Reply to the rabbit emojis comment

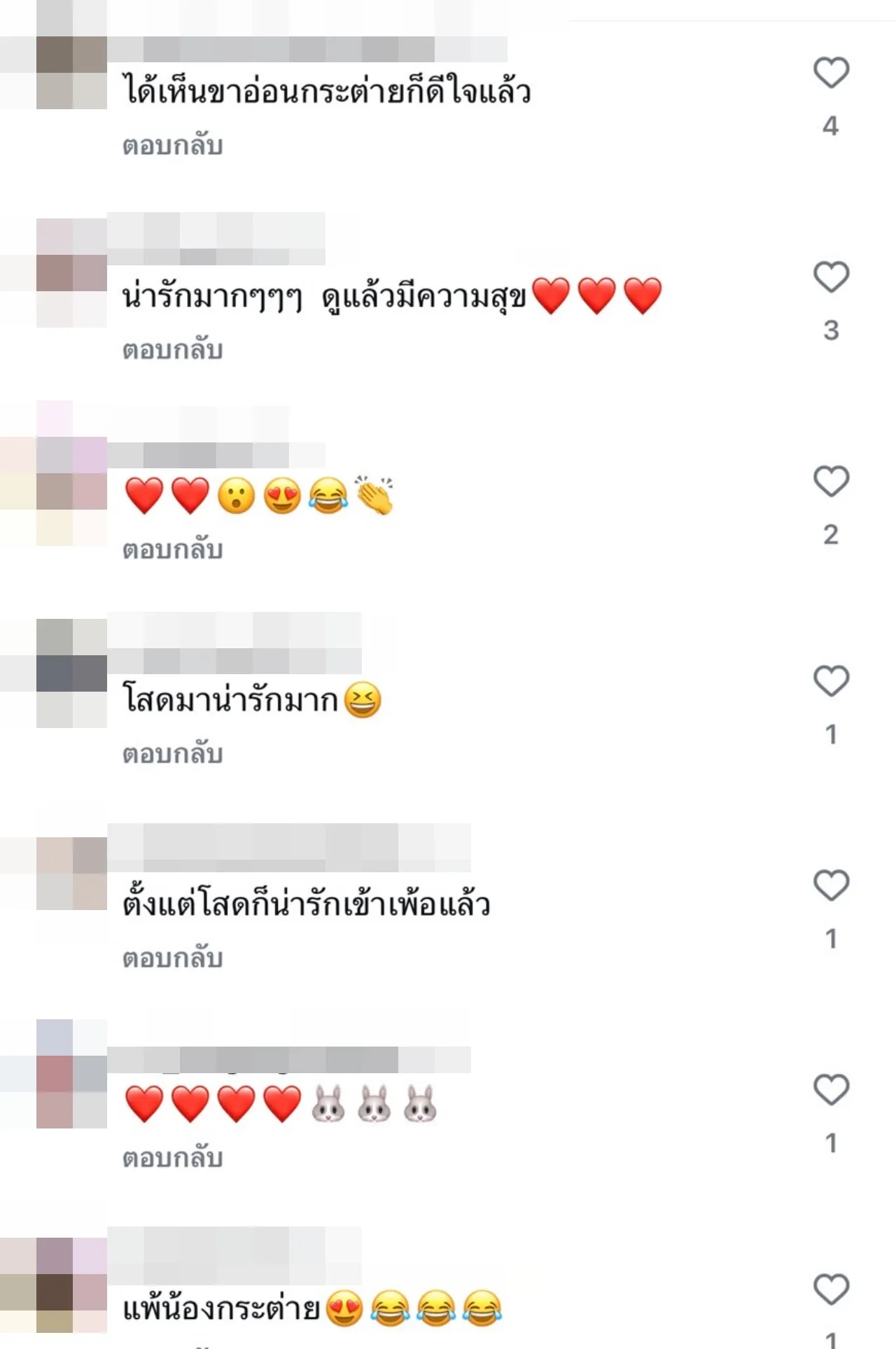(x=173, y=1158)
